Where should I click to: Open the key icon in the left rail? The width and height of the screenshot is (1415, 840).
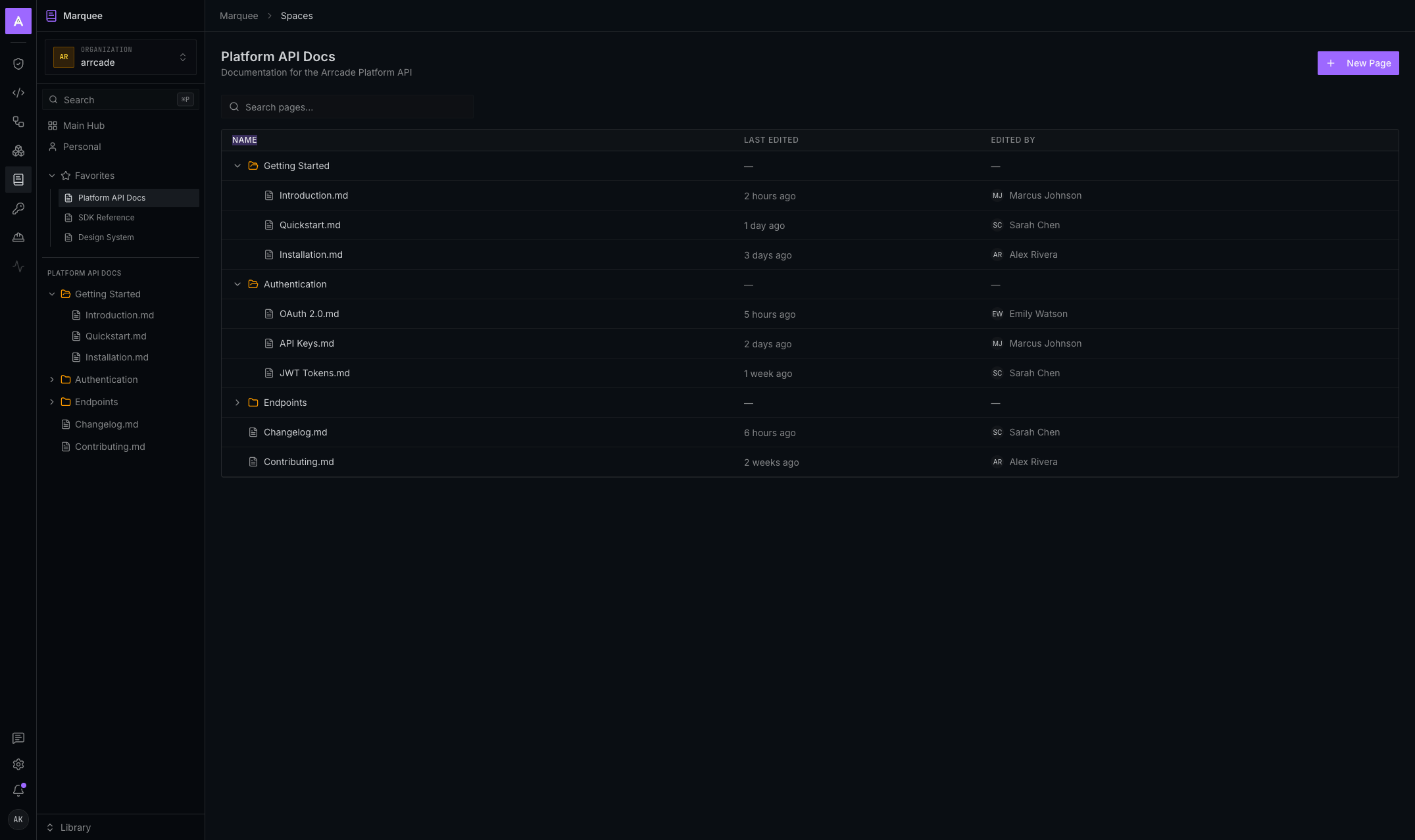coord(18,209)
